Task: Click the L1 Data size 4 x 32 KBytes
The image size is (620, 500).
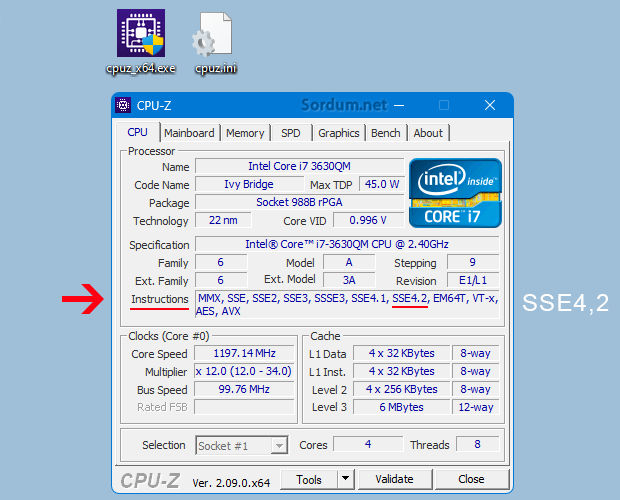Action: click(x=401, y=353)
